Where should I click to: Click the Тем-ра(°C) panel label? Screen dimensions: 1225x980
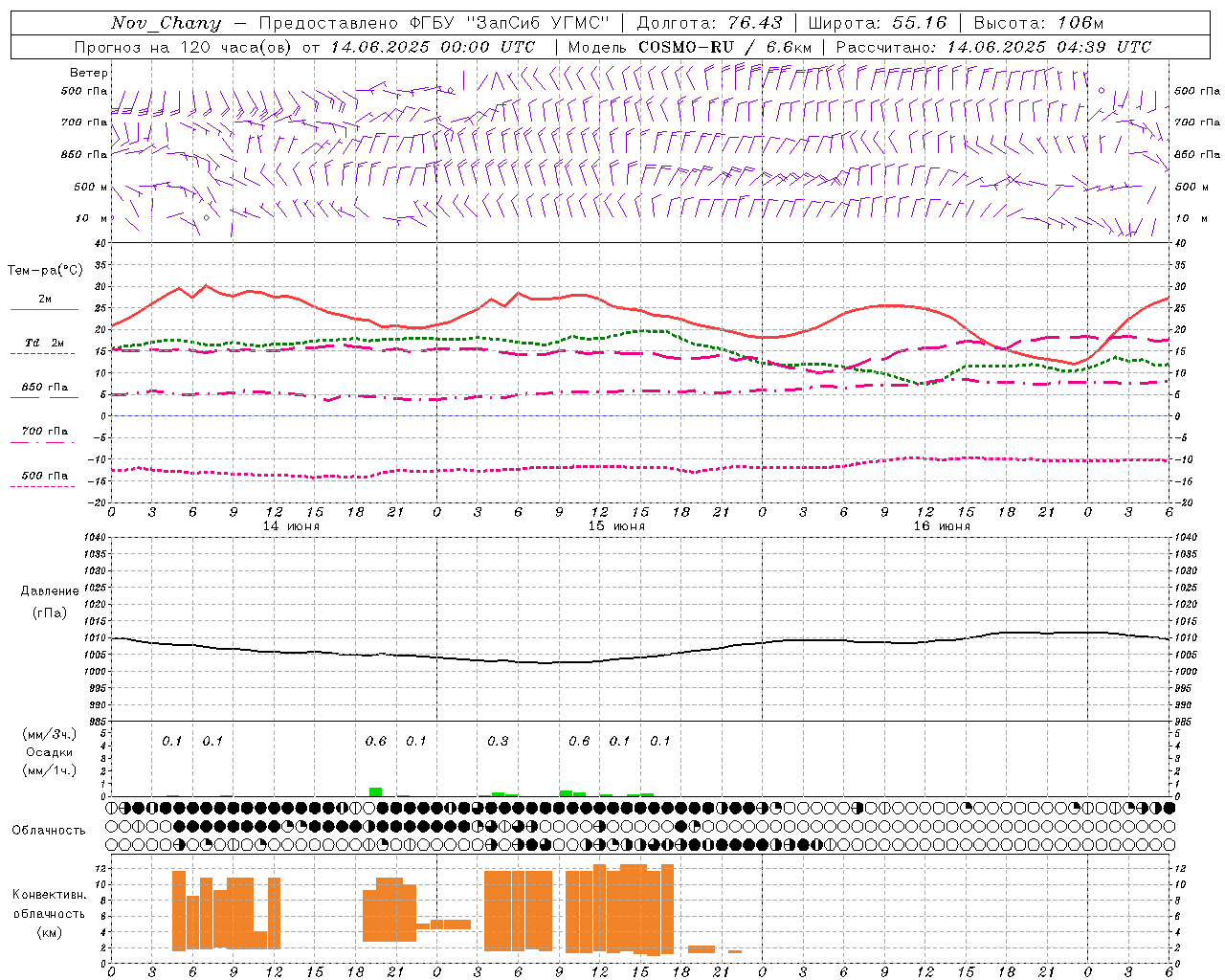pos(45,271)
